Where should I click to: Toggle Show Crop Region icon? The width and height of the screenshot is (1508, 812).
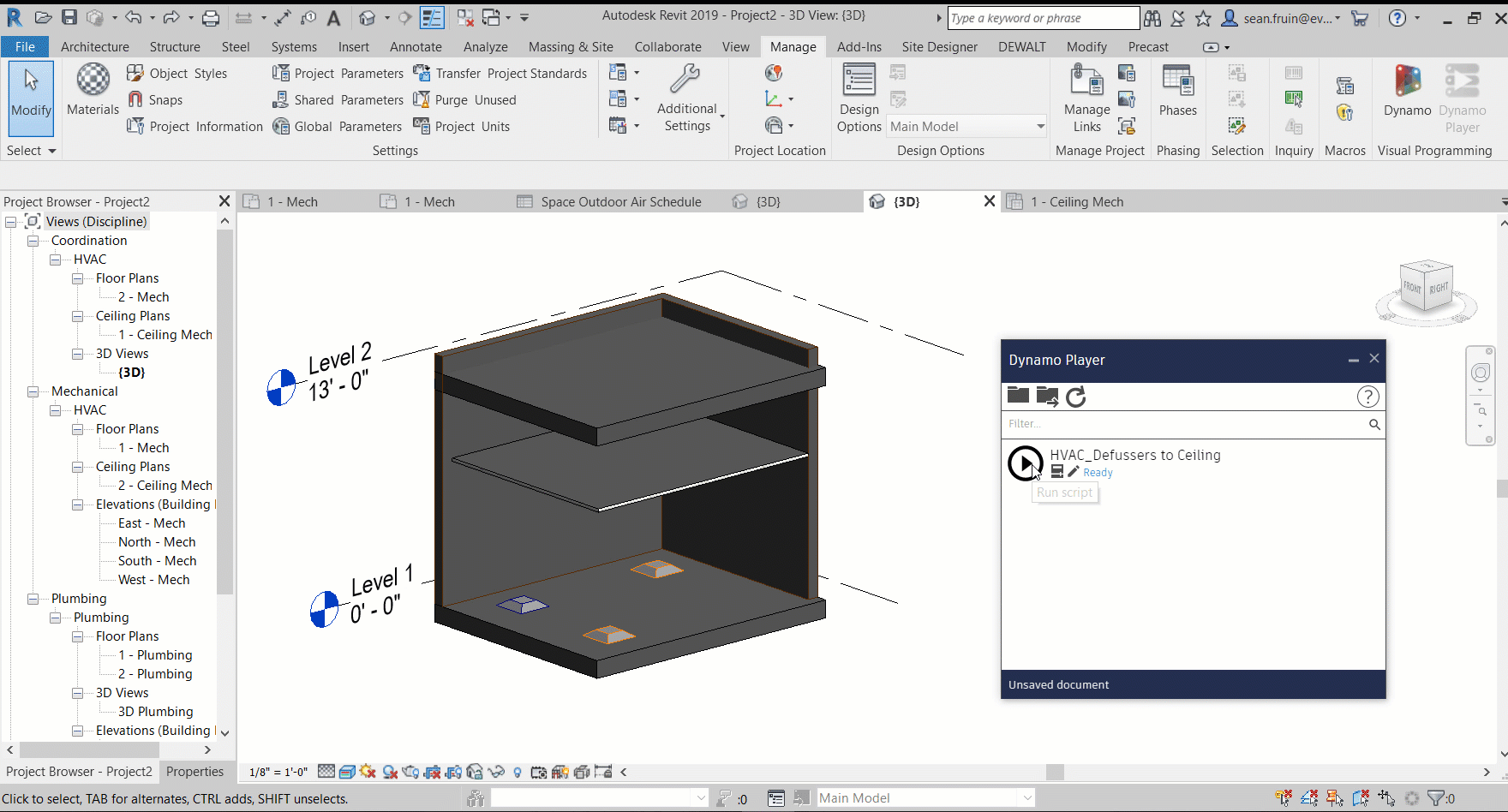(x=454, y=772)
